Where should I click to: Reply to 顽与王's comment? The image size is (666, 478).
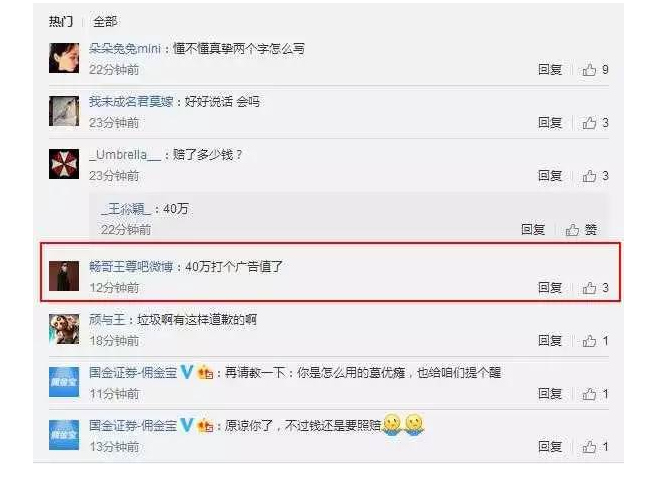pos(550,340)
